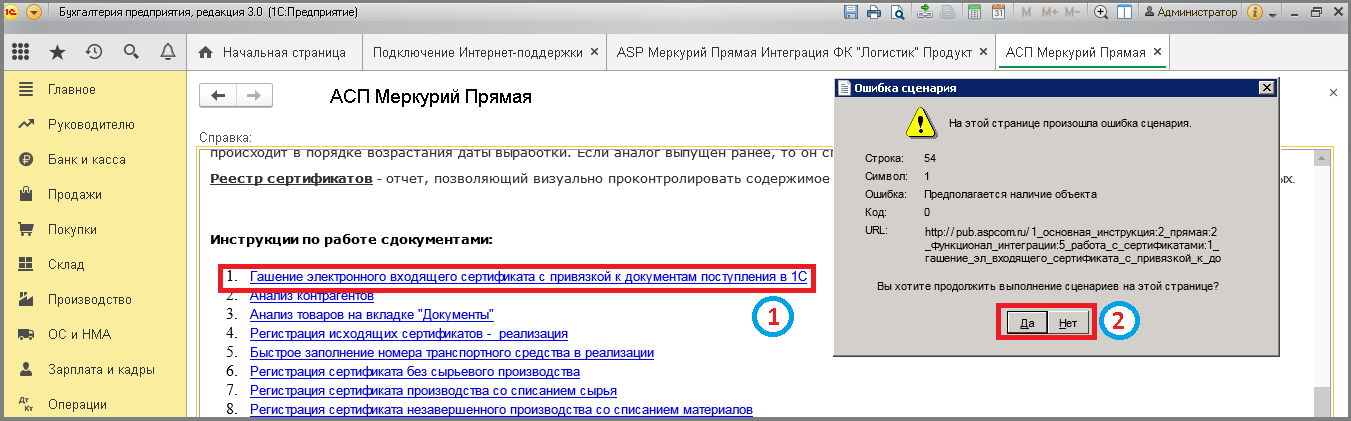This screenshot has width=1351, height=421.
Task: Toggle the split window panels icon
Action: (x=1124, y=13)
